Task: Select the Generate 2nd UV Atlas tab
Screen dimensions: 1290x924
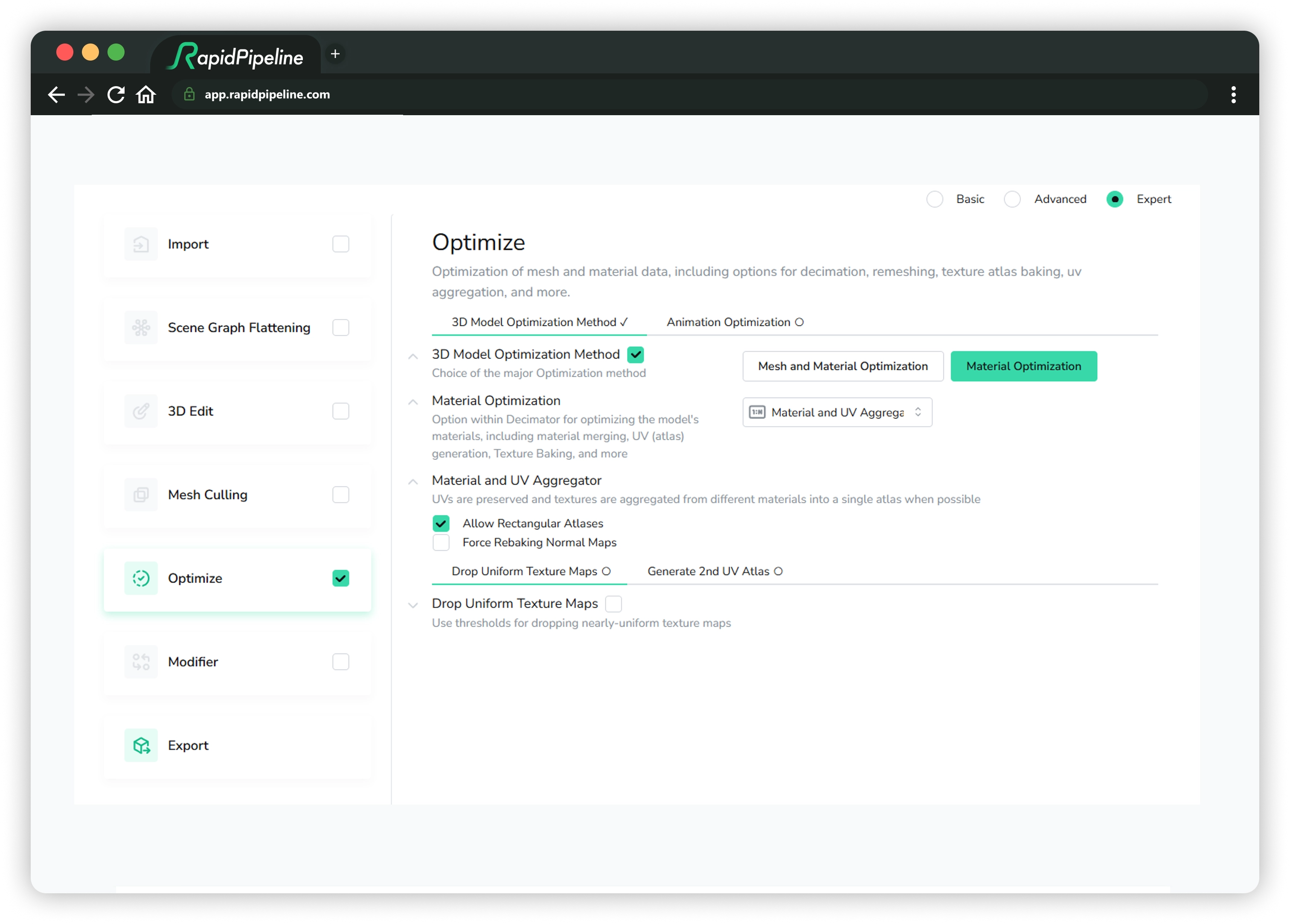Action: point(715,572)
